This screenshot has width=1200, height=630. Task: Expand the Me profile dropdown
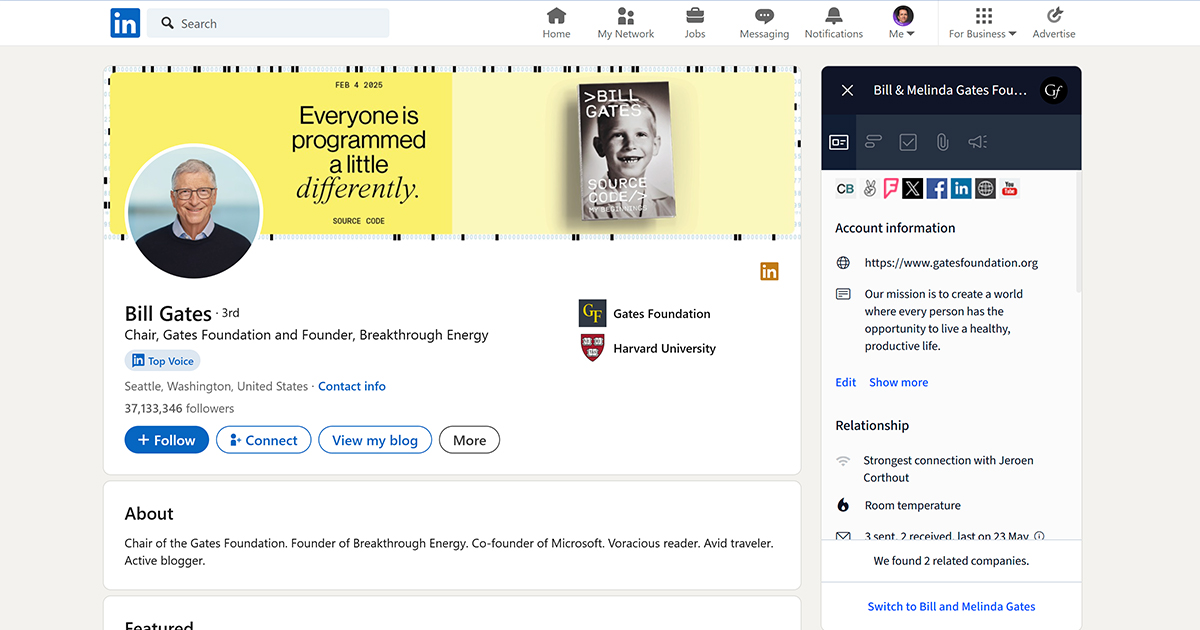[902, 23]
